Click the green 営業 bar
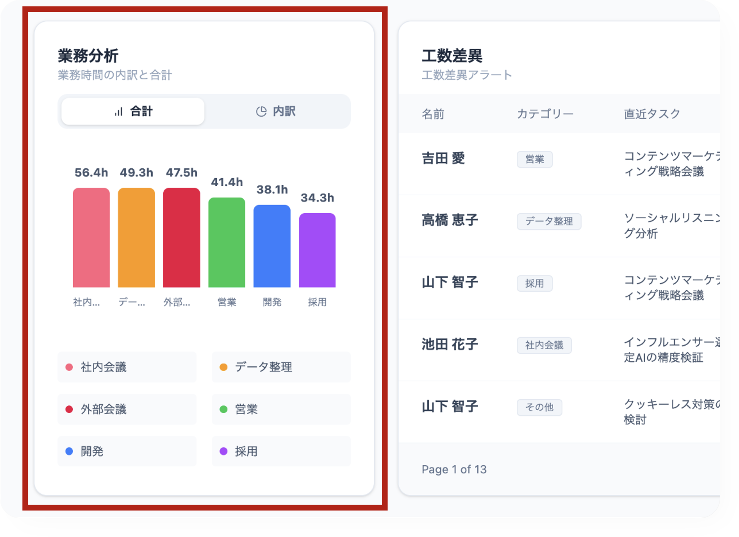 (227, 242)
